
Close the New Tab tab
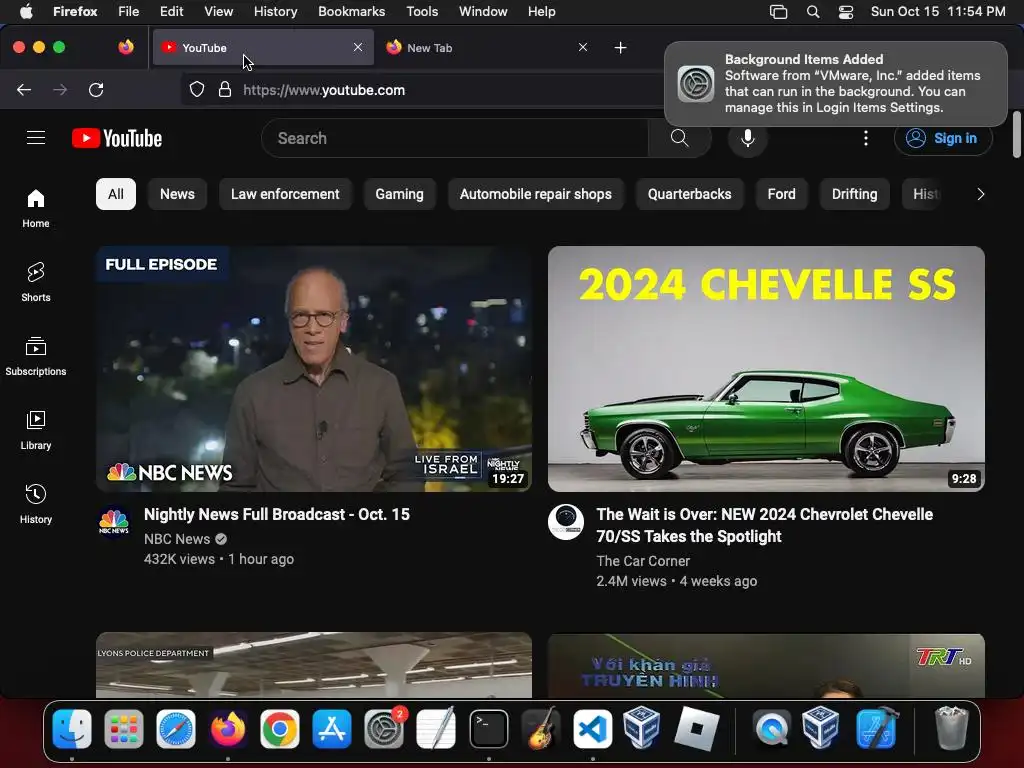[x=583, y=47]
